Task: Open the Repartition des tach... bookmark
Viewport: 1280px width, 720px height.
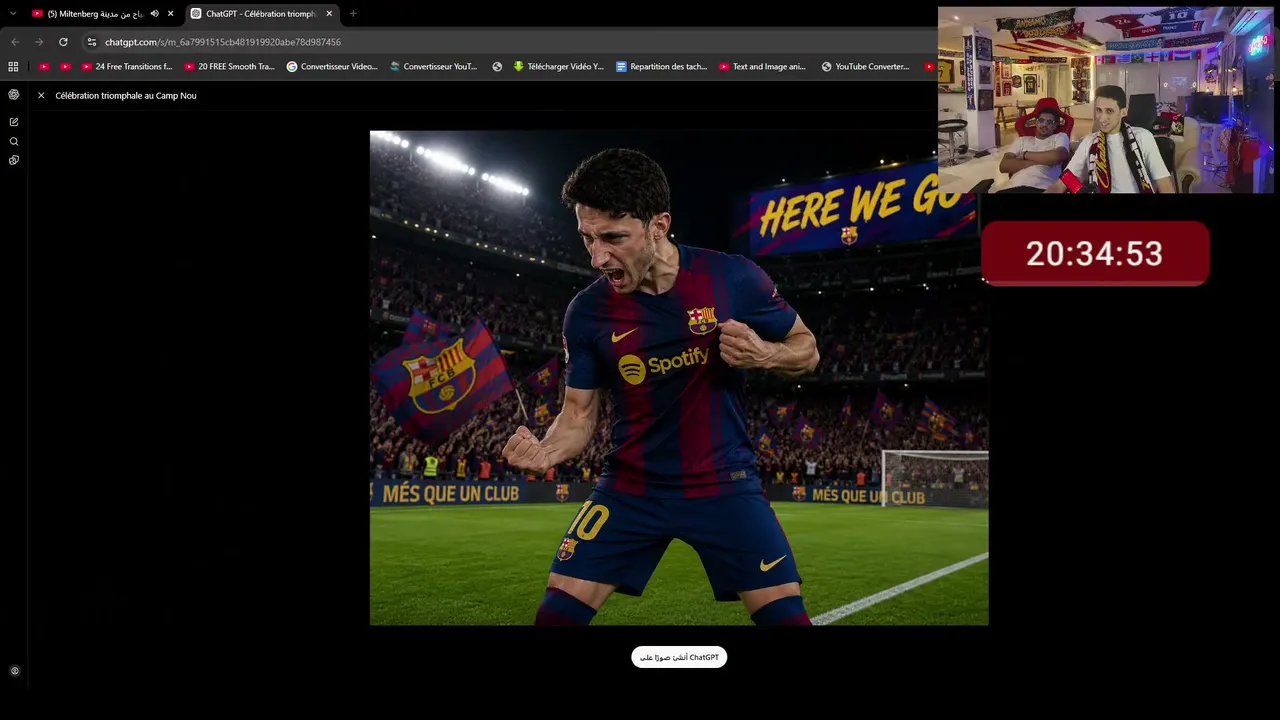Action: pyautogui.click(x=662, y=67)
